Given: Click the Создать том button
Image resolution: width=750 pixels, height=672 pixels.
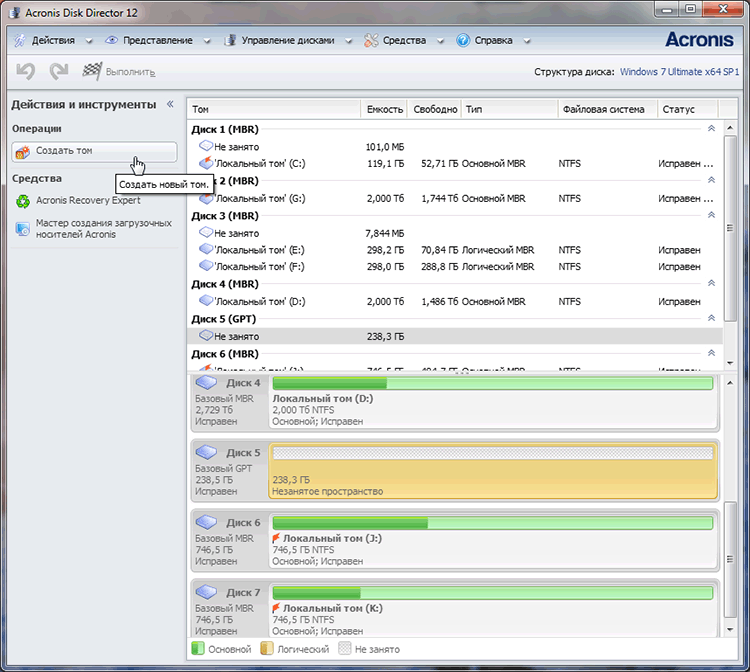Looking at the screenshot, I should [94, 152].
